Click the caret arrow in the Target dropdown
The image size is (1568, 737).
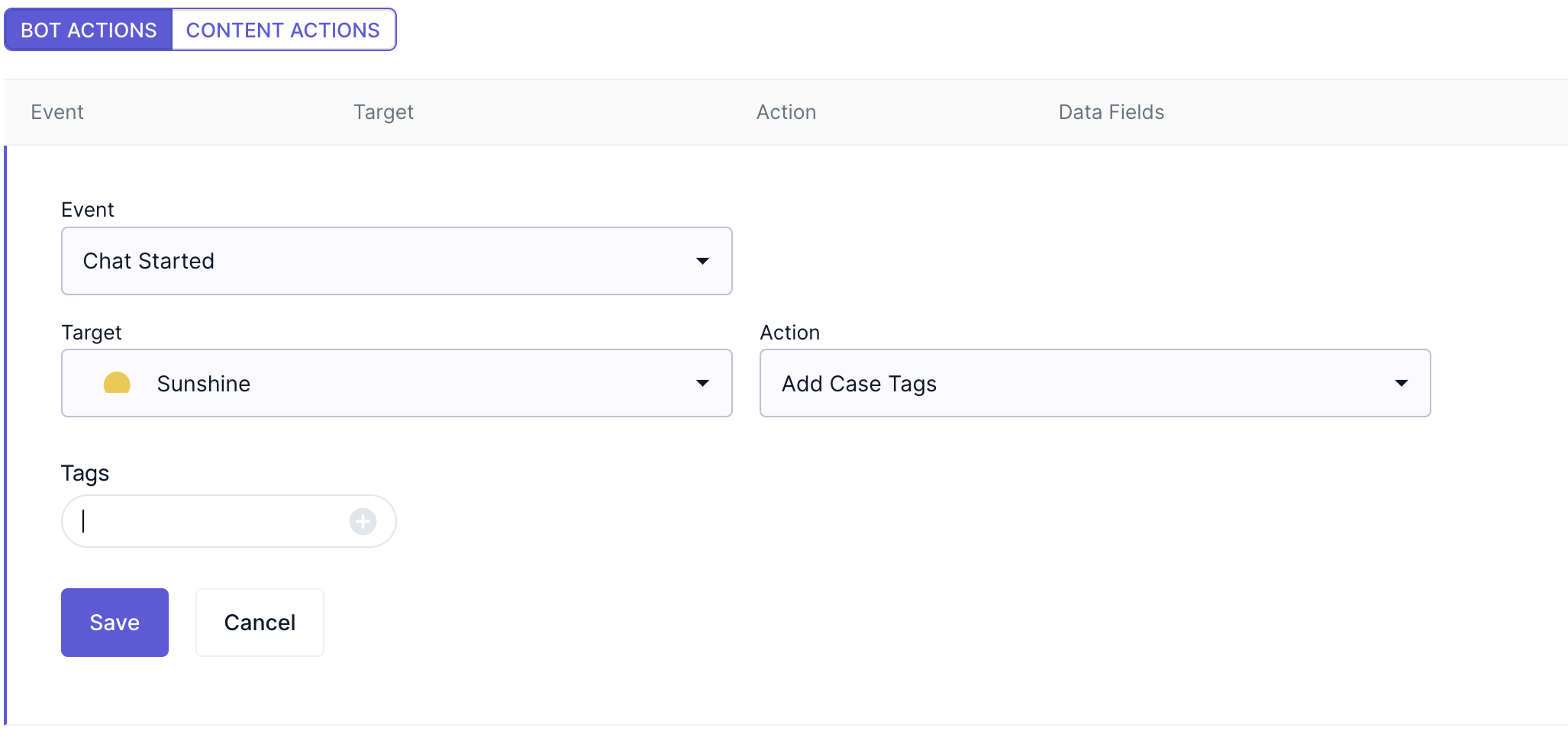702,383
